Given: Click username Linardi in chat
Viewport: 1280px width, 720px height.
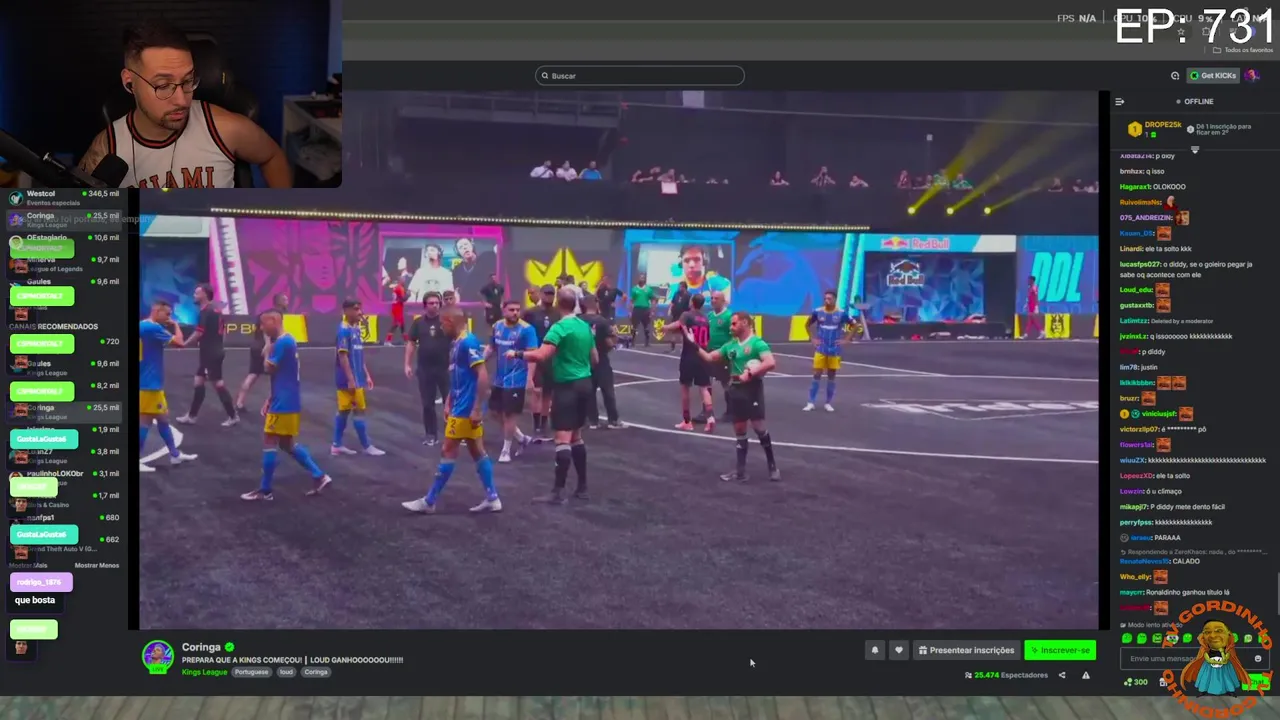Looking at the screenshot, I should pyautogui.click(x=1131, y=249).
